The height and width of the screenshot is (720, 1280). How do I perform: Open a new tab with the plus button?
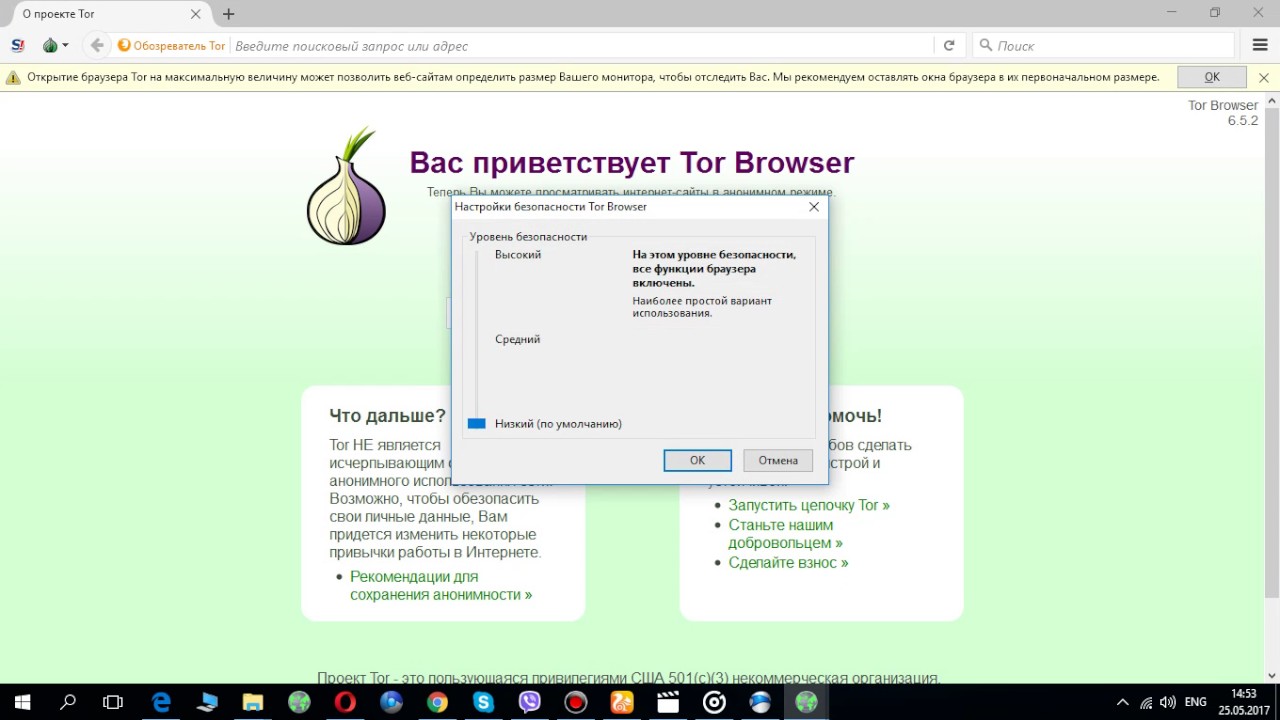(229, 14)
